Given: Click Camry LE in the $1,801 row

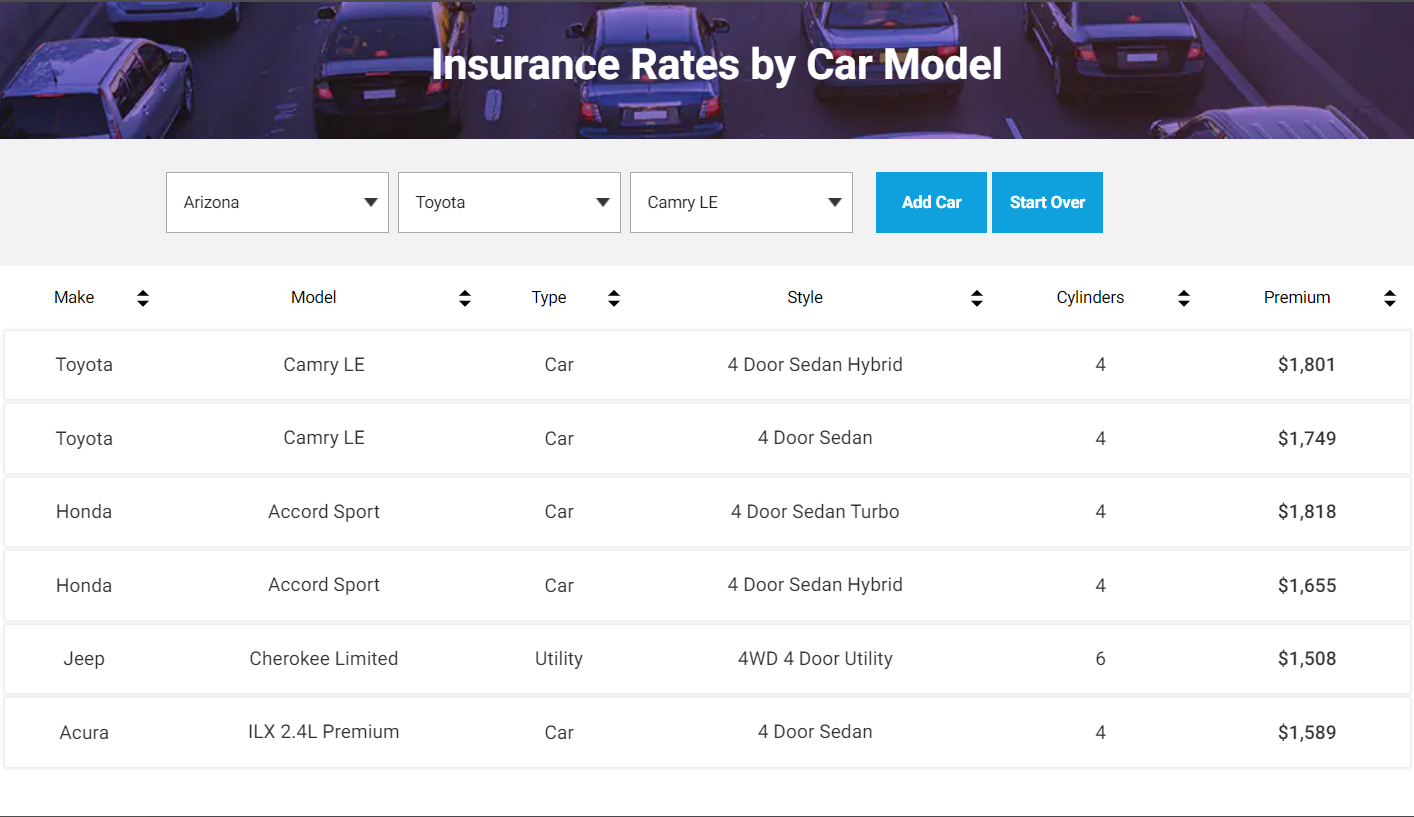Looking at the screenshot, I should (324, 365).
